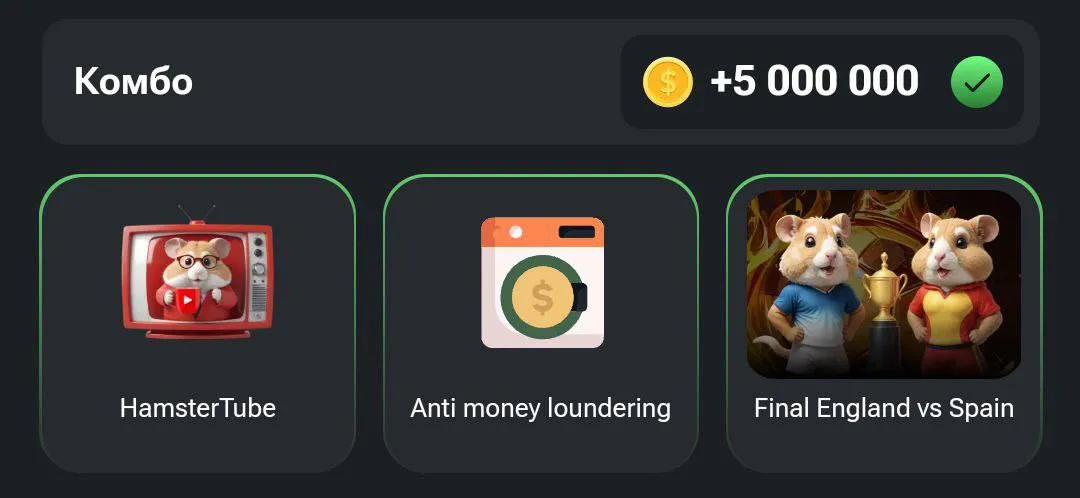Click the dollar sign inside washer drum
This screenshot has height=498, width=1080.
(542, 297)
